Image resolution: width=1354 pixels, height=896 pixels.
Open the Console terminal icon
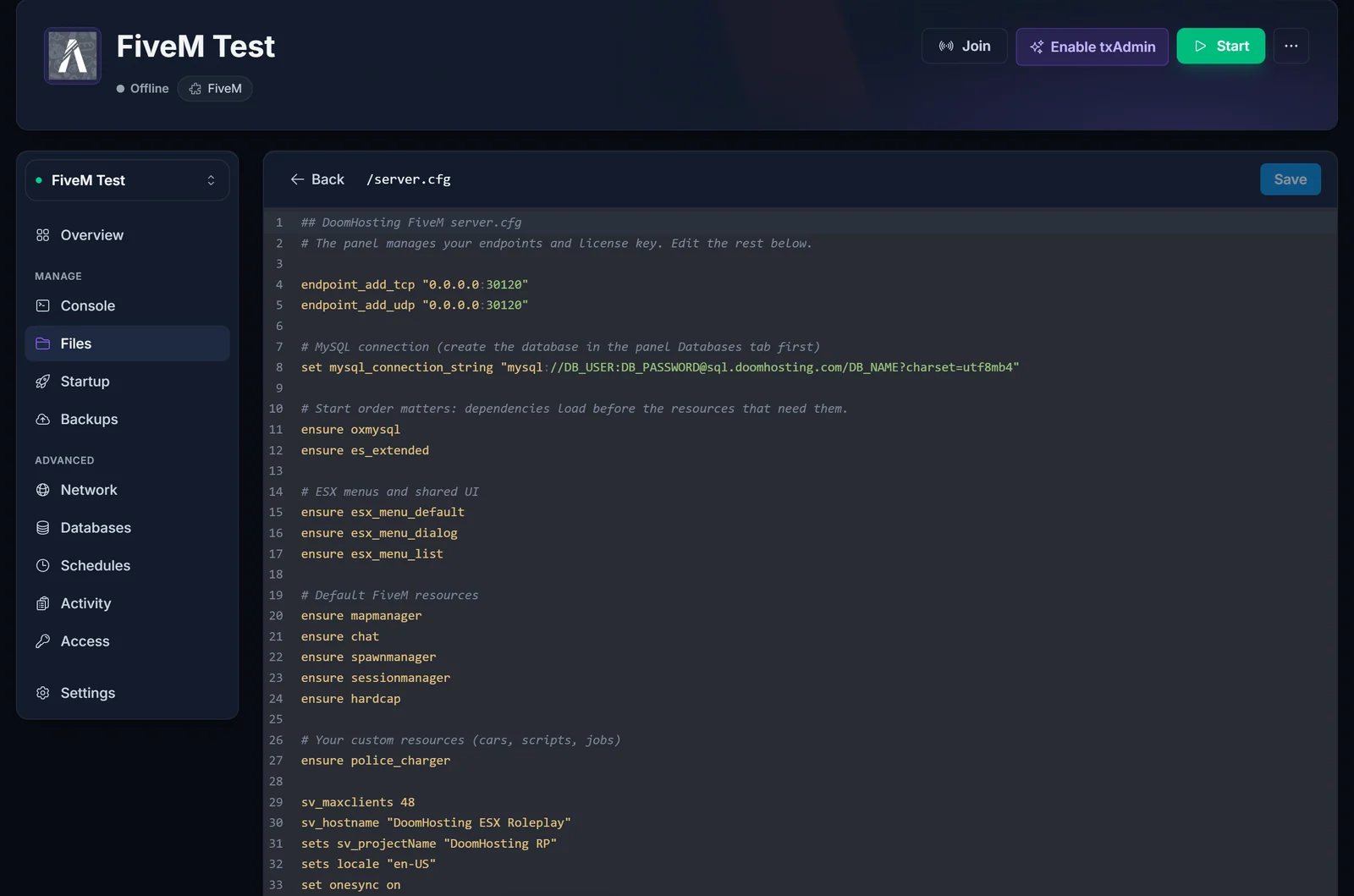coord(43,305)
